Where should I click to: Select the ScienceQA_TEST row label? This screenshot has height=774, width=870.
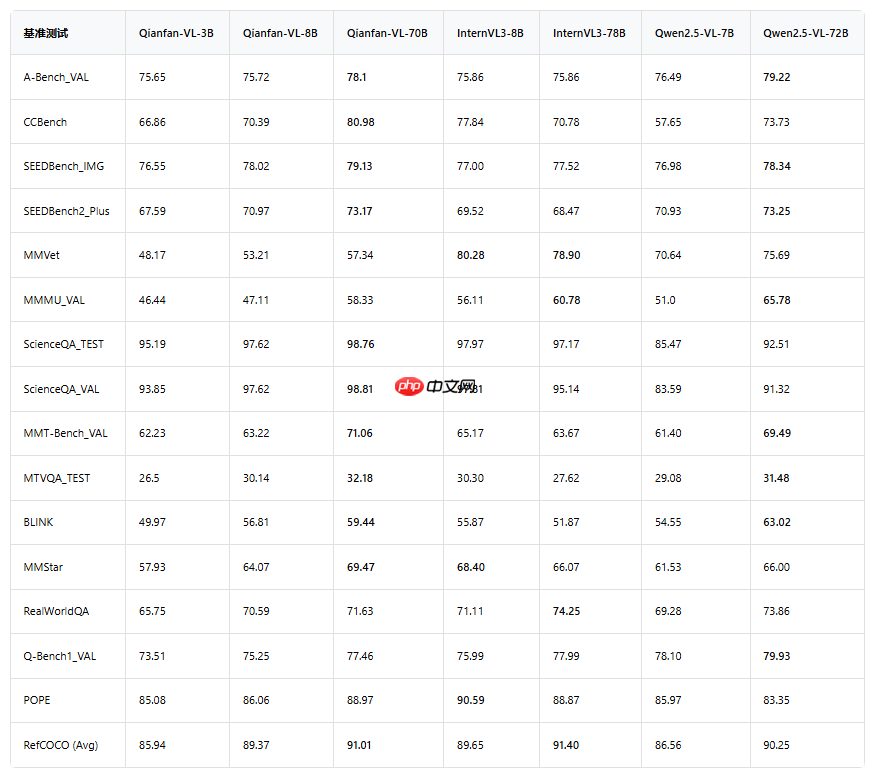click(x=64, y=344)
